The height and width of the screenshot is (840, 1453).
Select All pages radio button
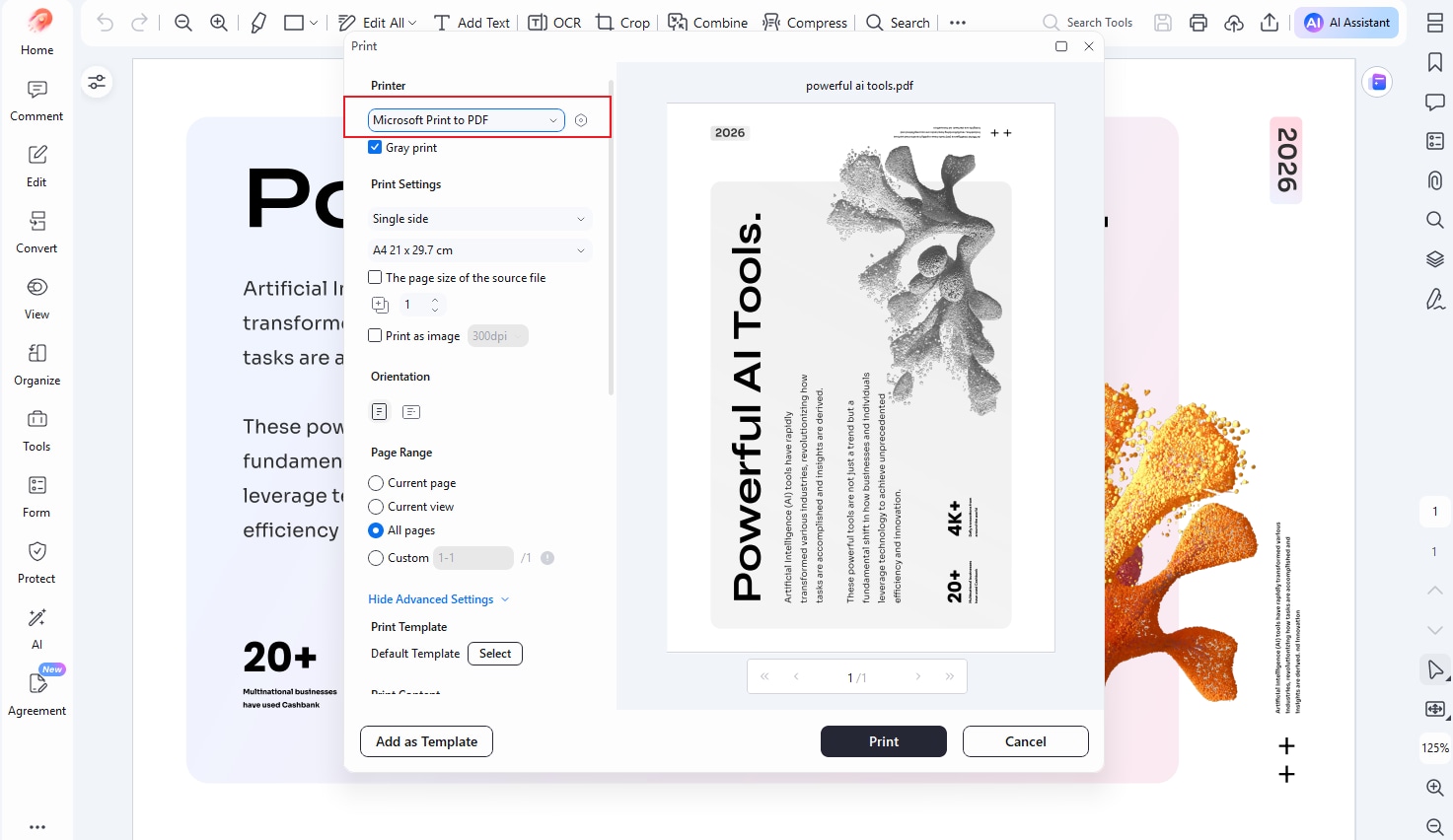pos(376,530)
